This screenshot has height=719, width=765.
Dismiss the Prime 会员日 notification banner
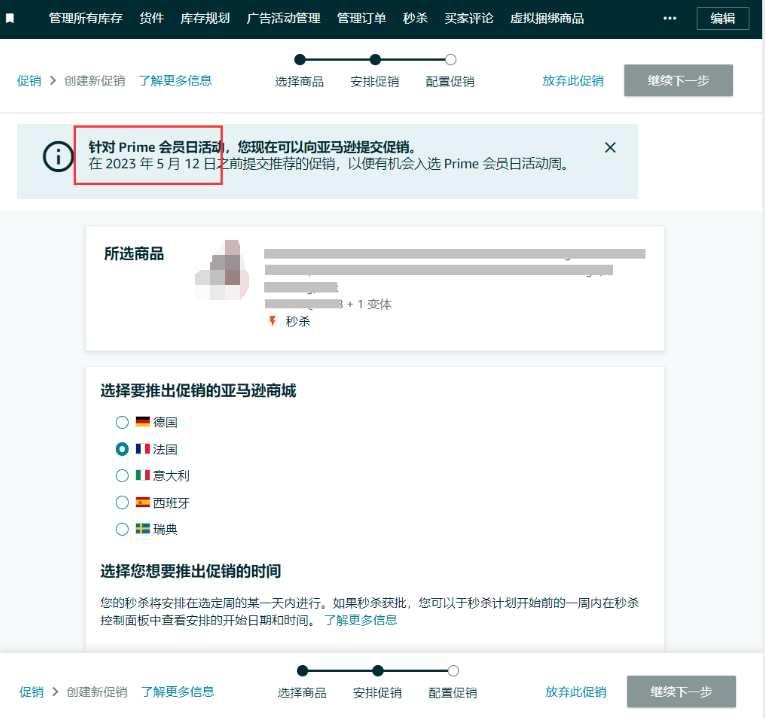click(610, 147)
